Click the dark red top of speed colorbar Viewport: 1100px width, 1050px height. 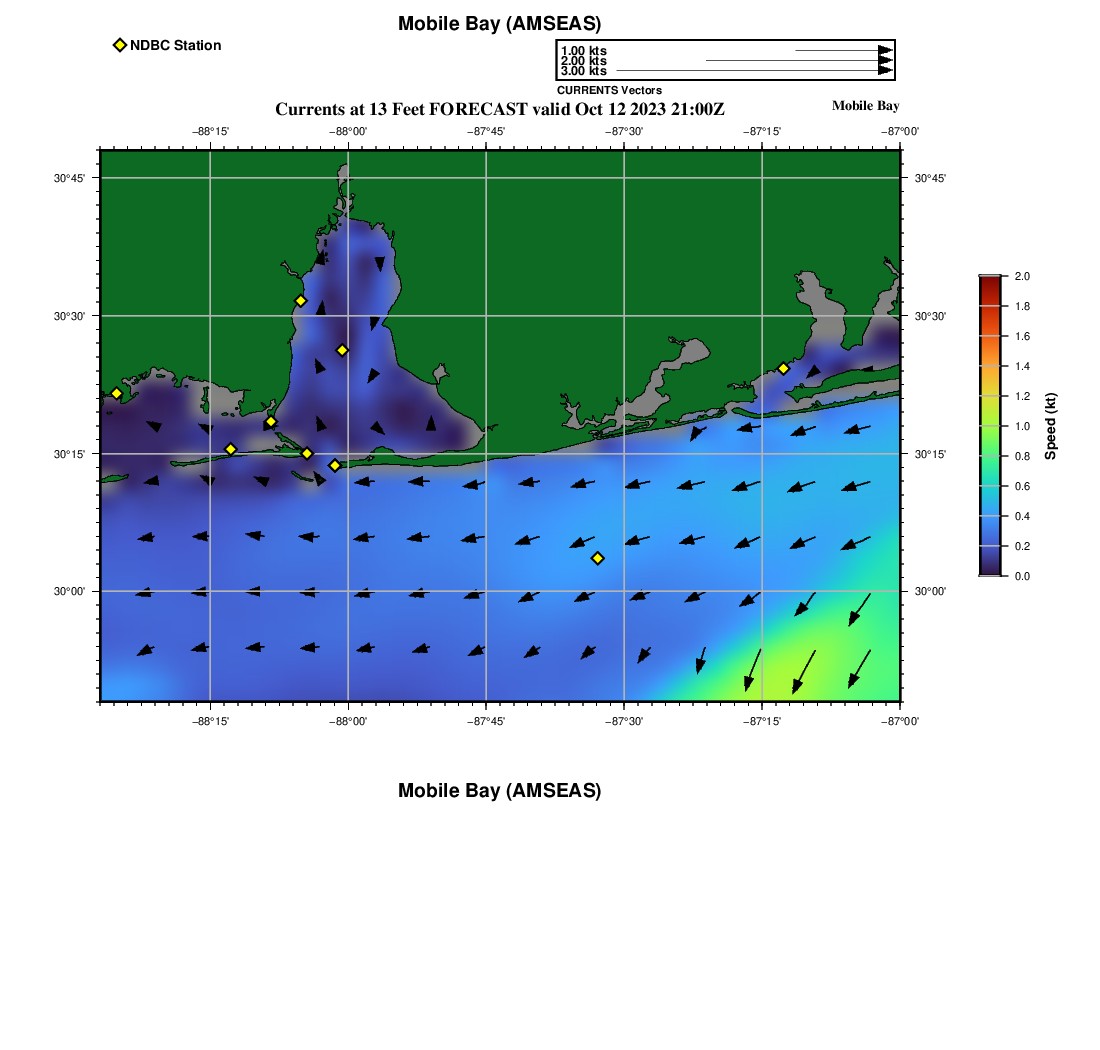click(x=989, y=282)
